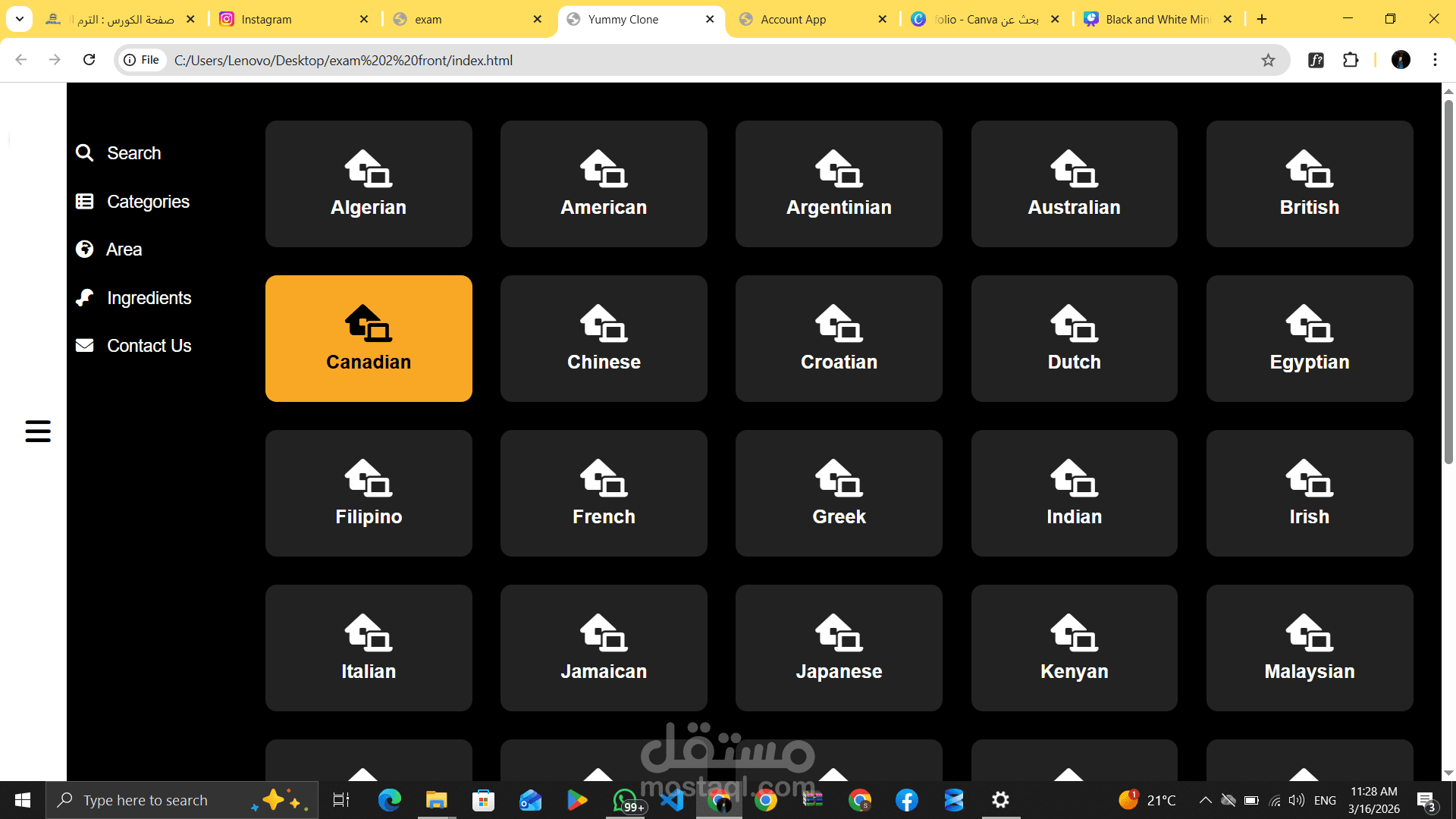Click the Ingredients drumstick icon

click(x=84, y=298)
